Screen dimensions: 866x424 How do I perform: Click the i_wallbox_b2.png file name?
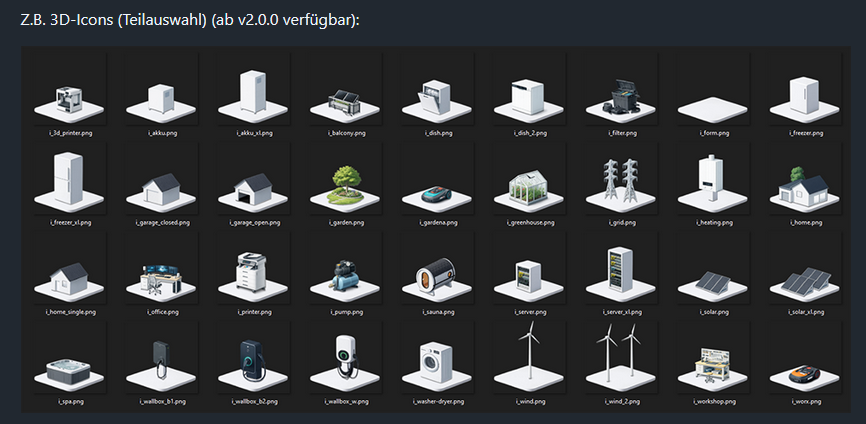pyautogui.click(x=255, y=402)
